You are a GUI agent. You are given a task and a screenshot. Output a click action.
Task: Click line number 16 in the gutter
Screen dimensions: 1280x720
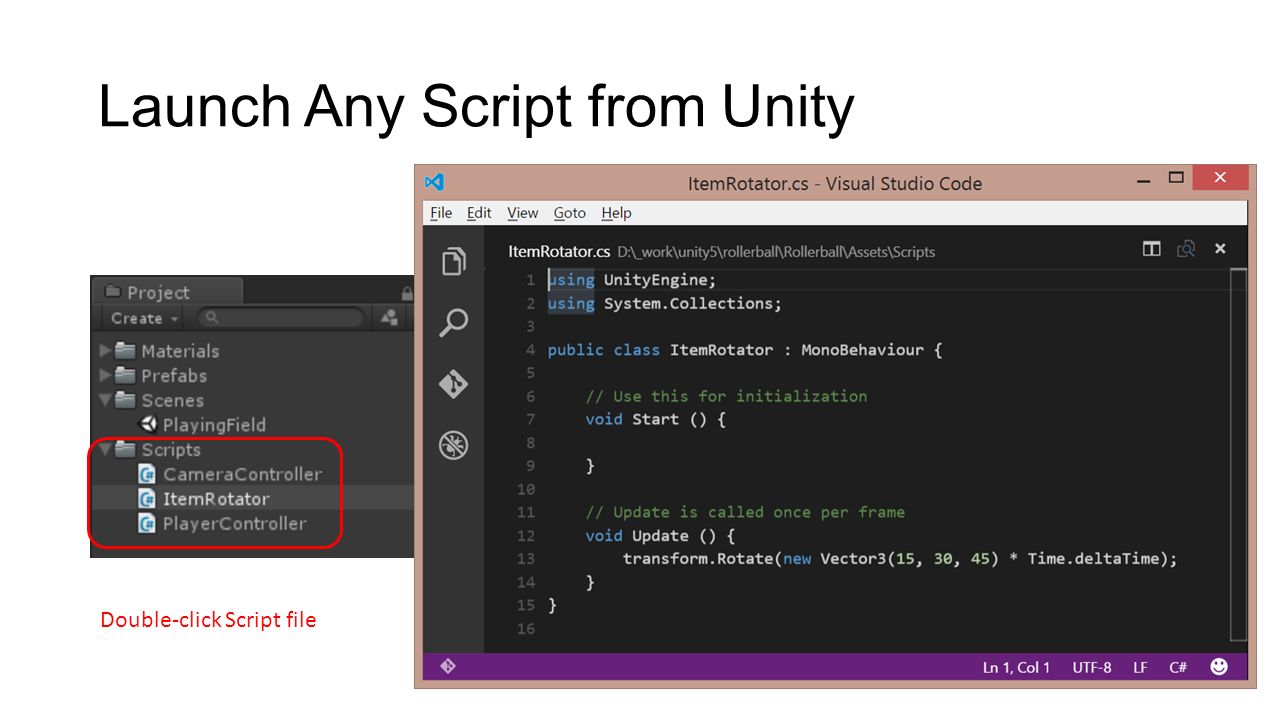pos(526,629)
